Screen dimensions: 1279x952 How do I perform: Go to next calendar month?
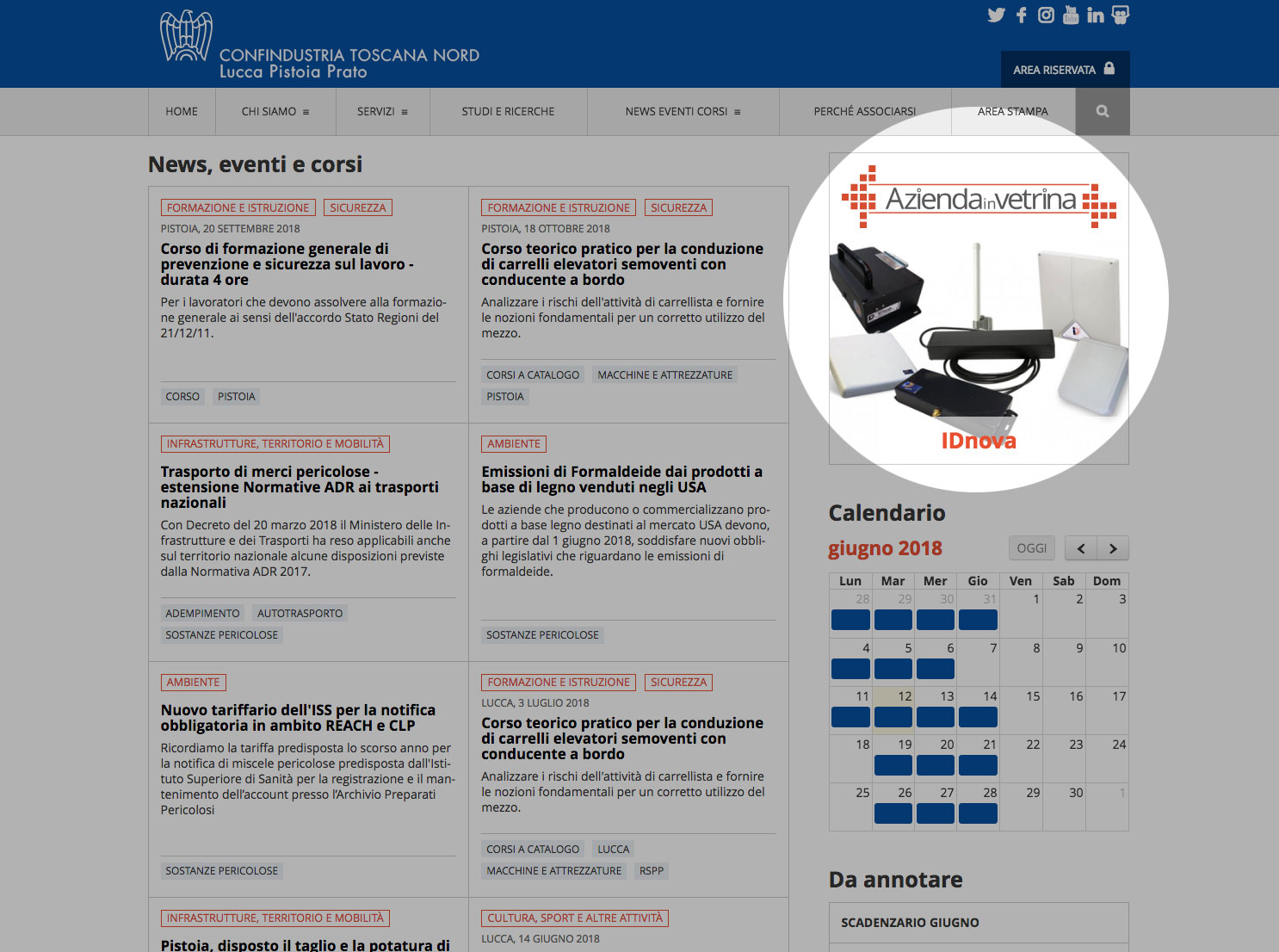point(1112,548)
